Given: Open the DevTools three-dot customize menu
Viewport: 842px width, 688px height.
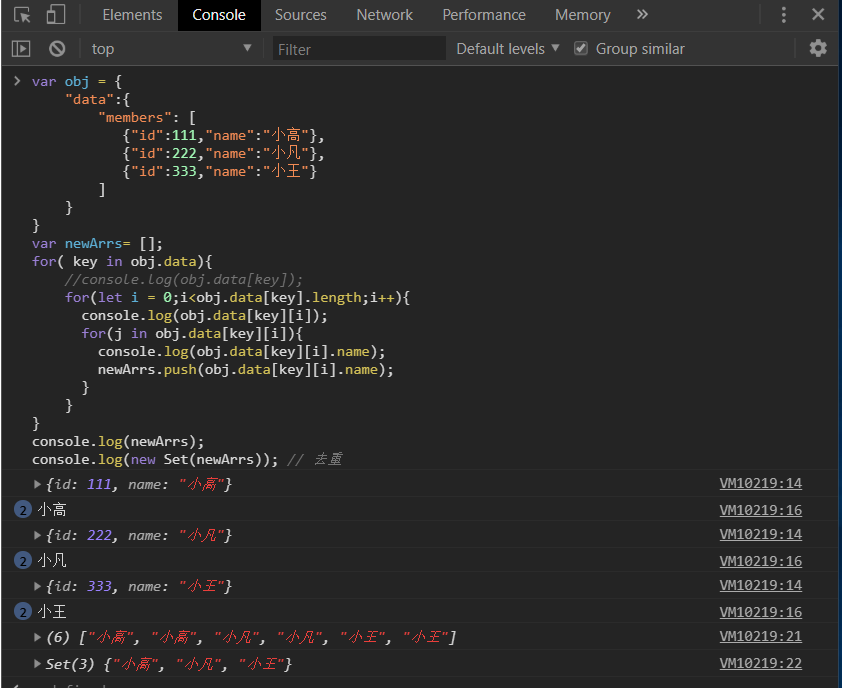Looking at the screenshot, I should [783, 15].
